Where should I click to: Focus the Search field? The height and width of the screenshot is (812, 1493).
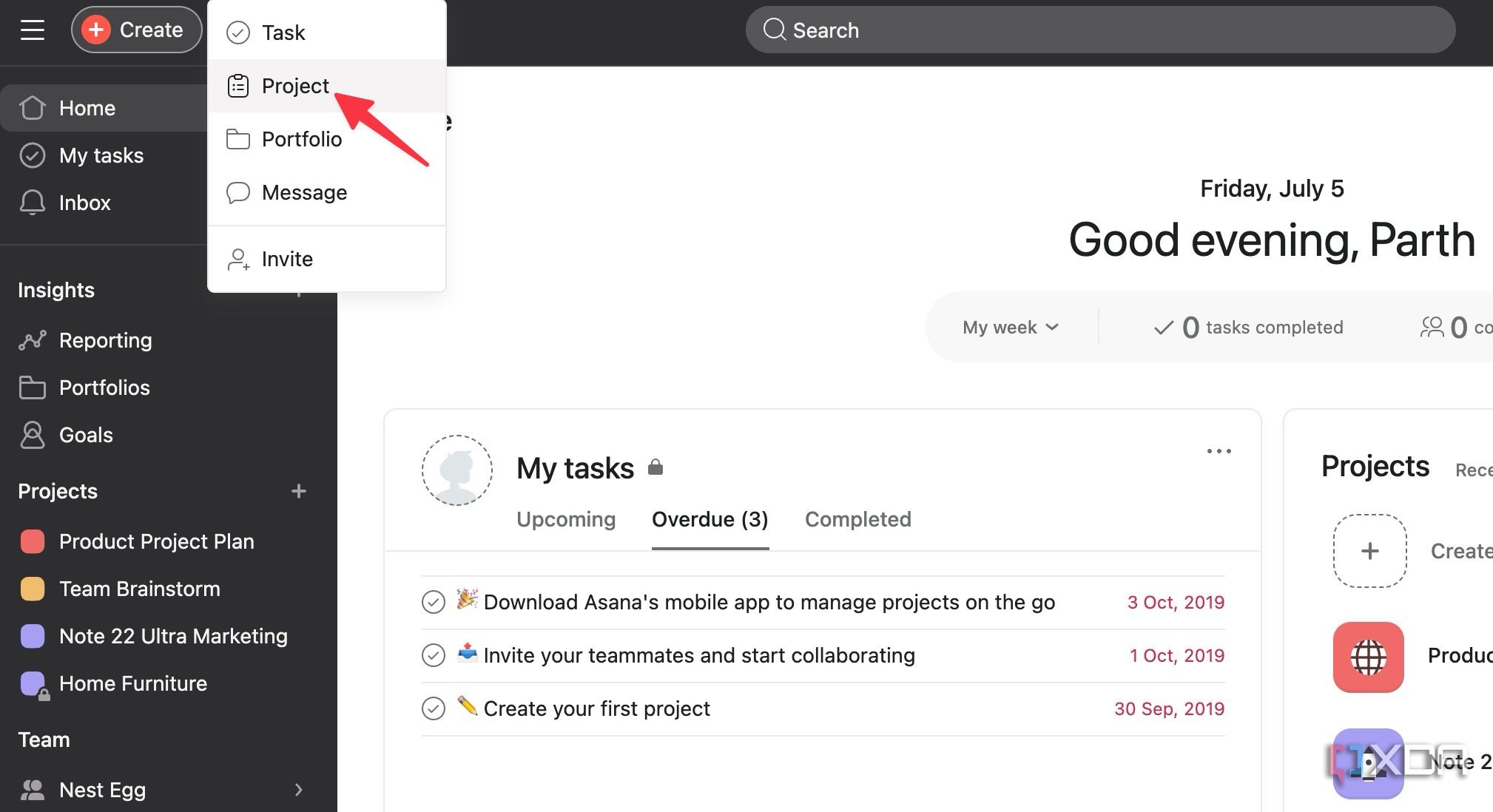[x=1100, y=30]
